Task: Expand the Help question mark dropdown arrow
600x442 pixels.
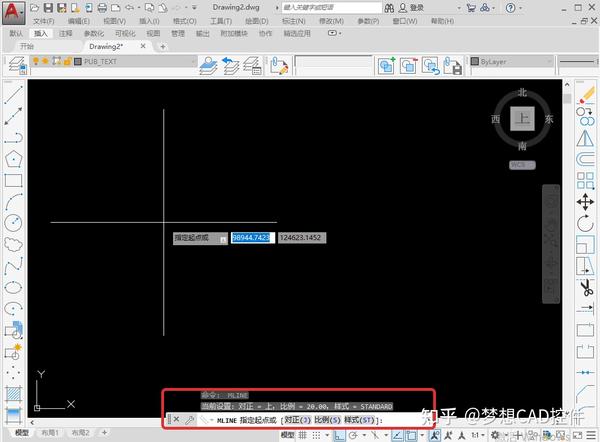Action: [521, 8]
